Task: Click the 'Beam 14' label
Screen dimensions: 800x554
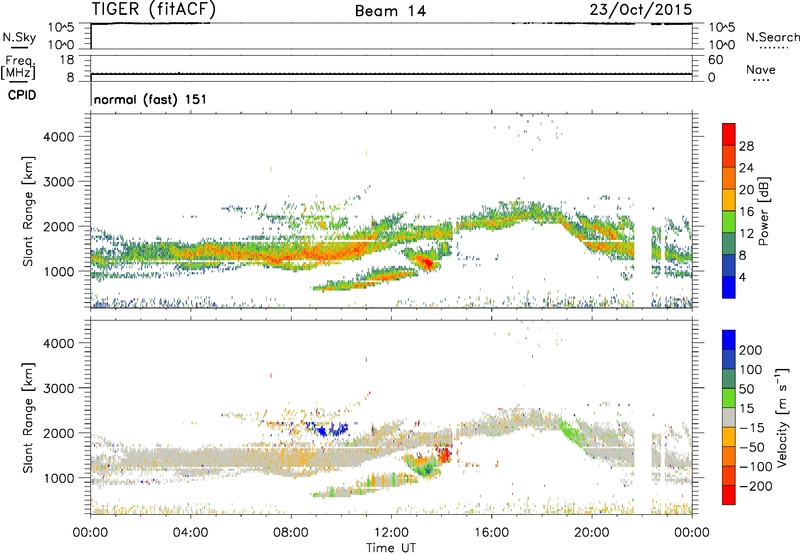Action: click(x=390, y=11)
